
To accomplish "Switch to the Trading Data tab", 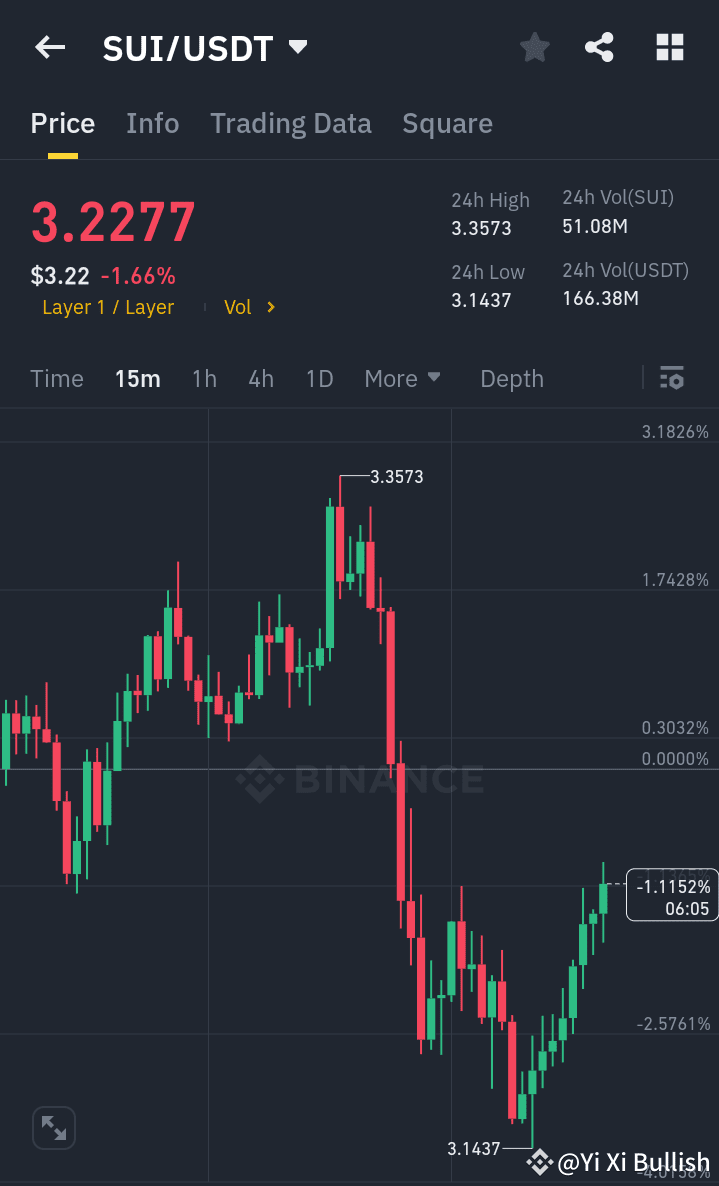I will (x=290, y=123).
